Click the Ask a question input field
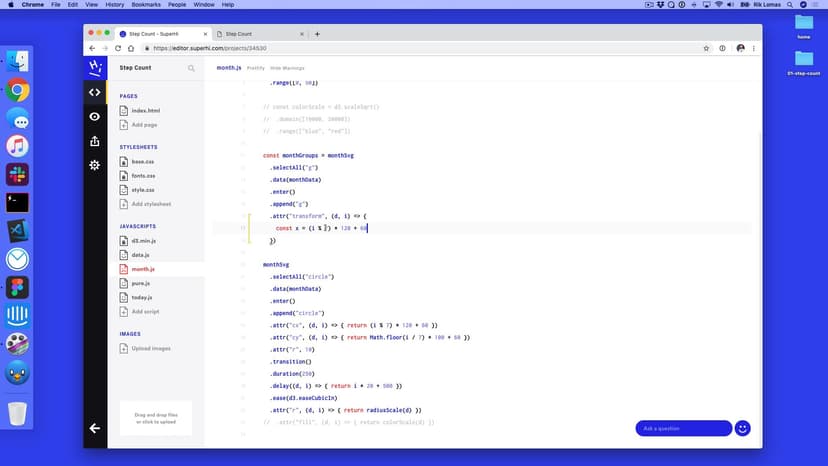The width and height of the screenshot is (828, 466). coord(683,428)
